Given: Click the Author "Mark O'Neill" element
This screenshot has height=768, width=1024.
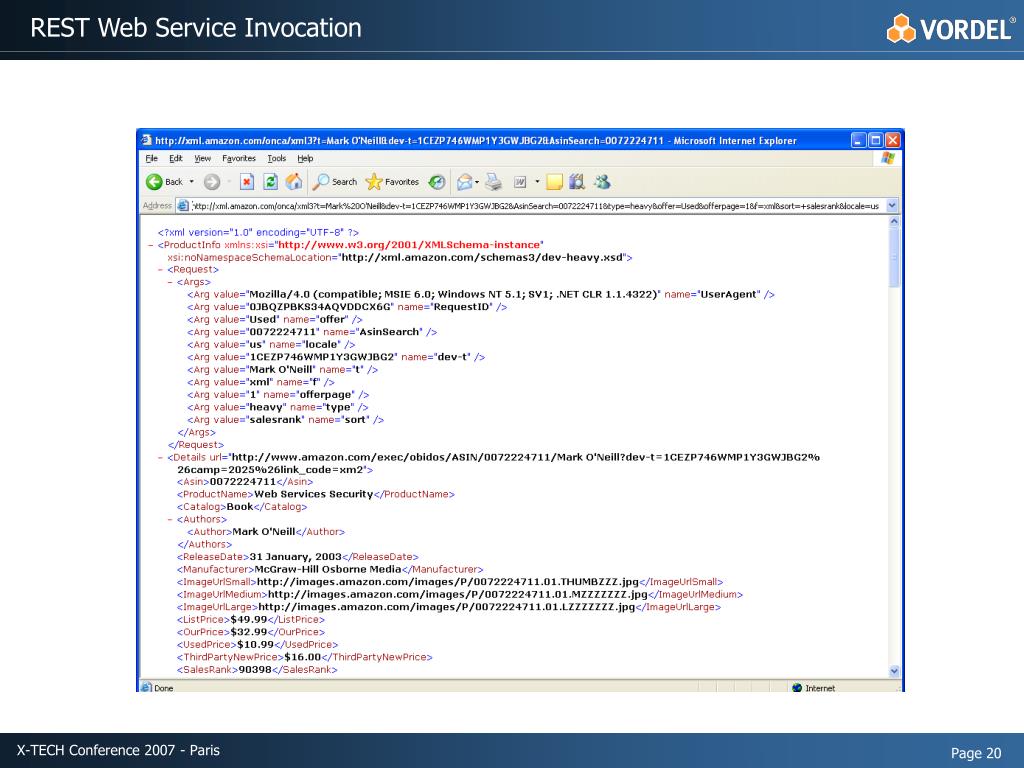Looking at the screenshot, I should [266, 532].
